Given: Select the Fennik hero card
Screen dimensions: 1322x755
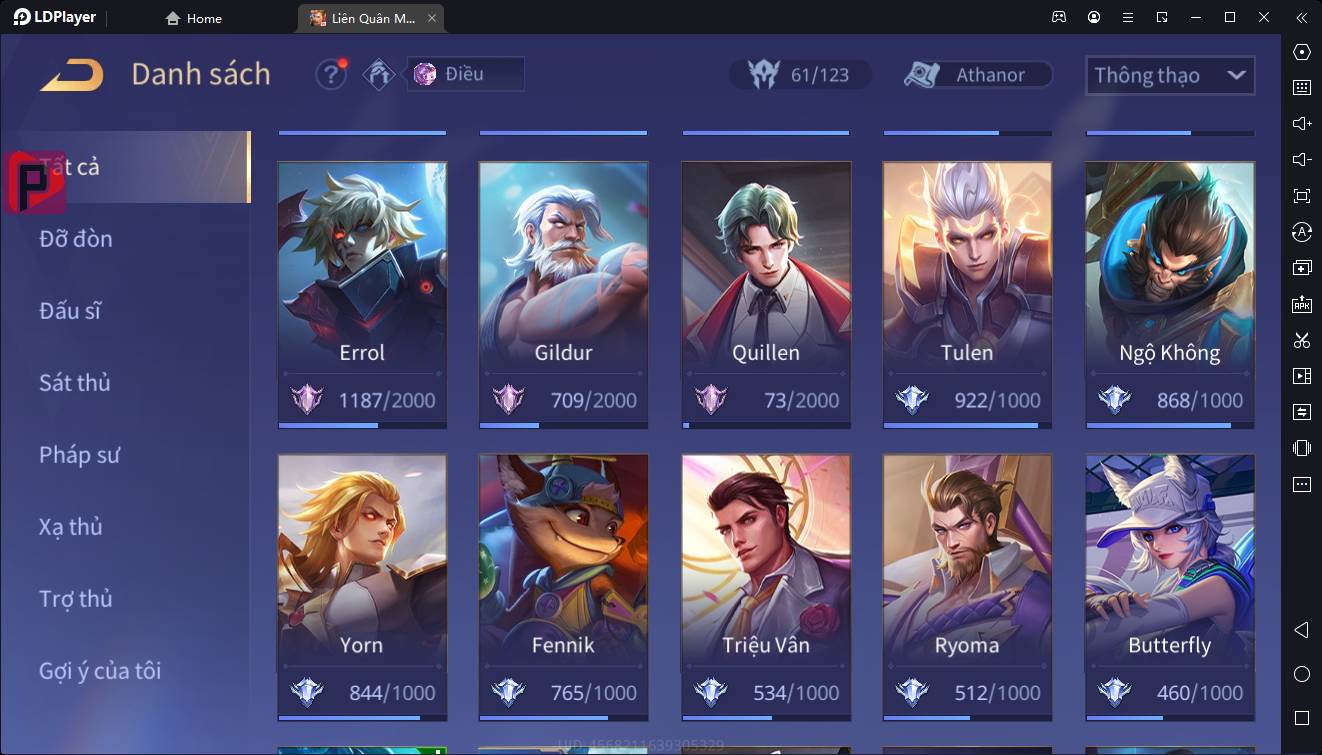Looking at the screenshot, I should [564, 588].
